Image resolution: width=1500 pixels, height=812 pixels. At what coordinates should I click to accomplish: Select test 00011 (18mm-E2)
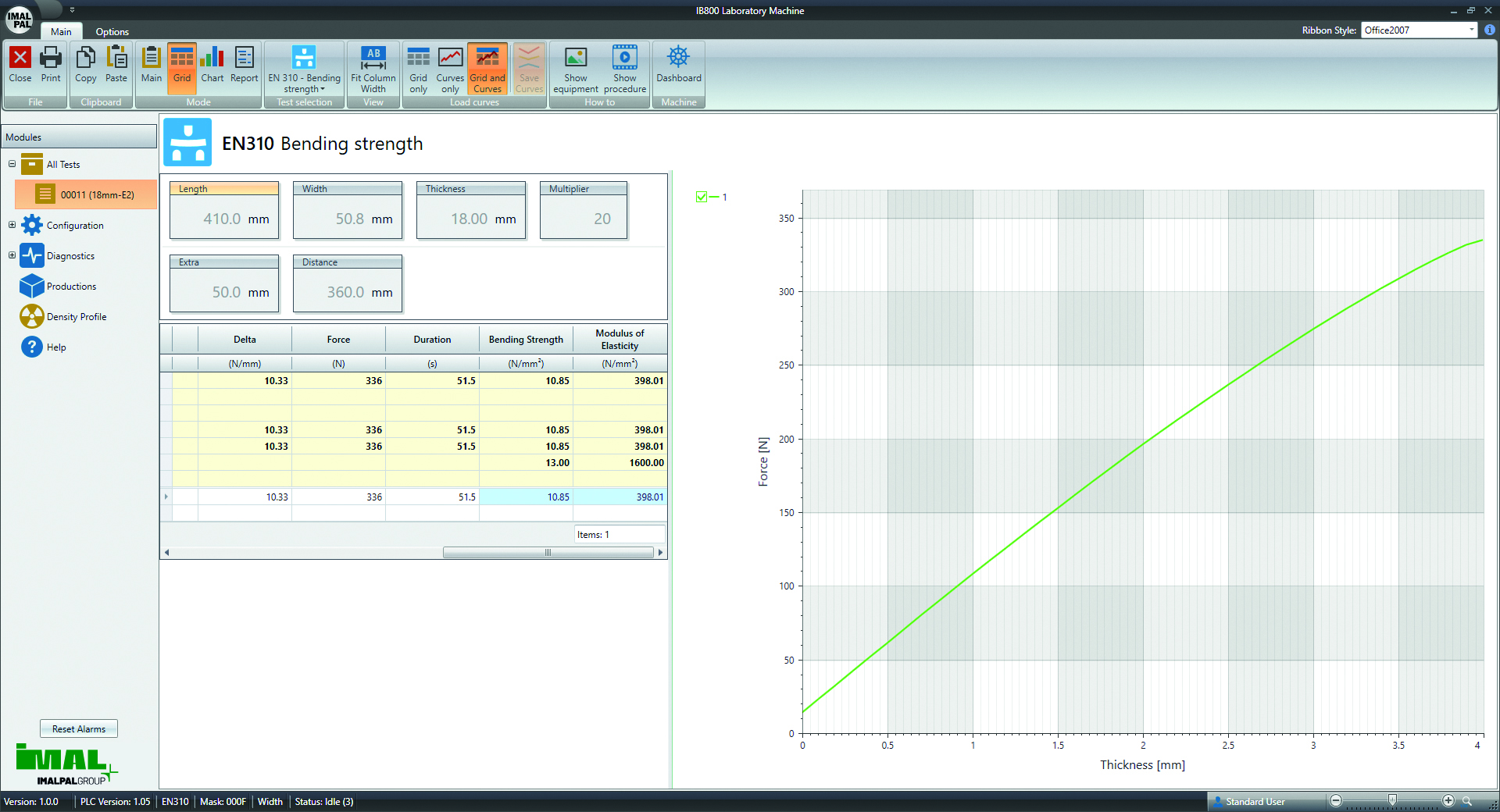pos(86,194)
